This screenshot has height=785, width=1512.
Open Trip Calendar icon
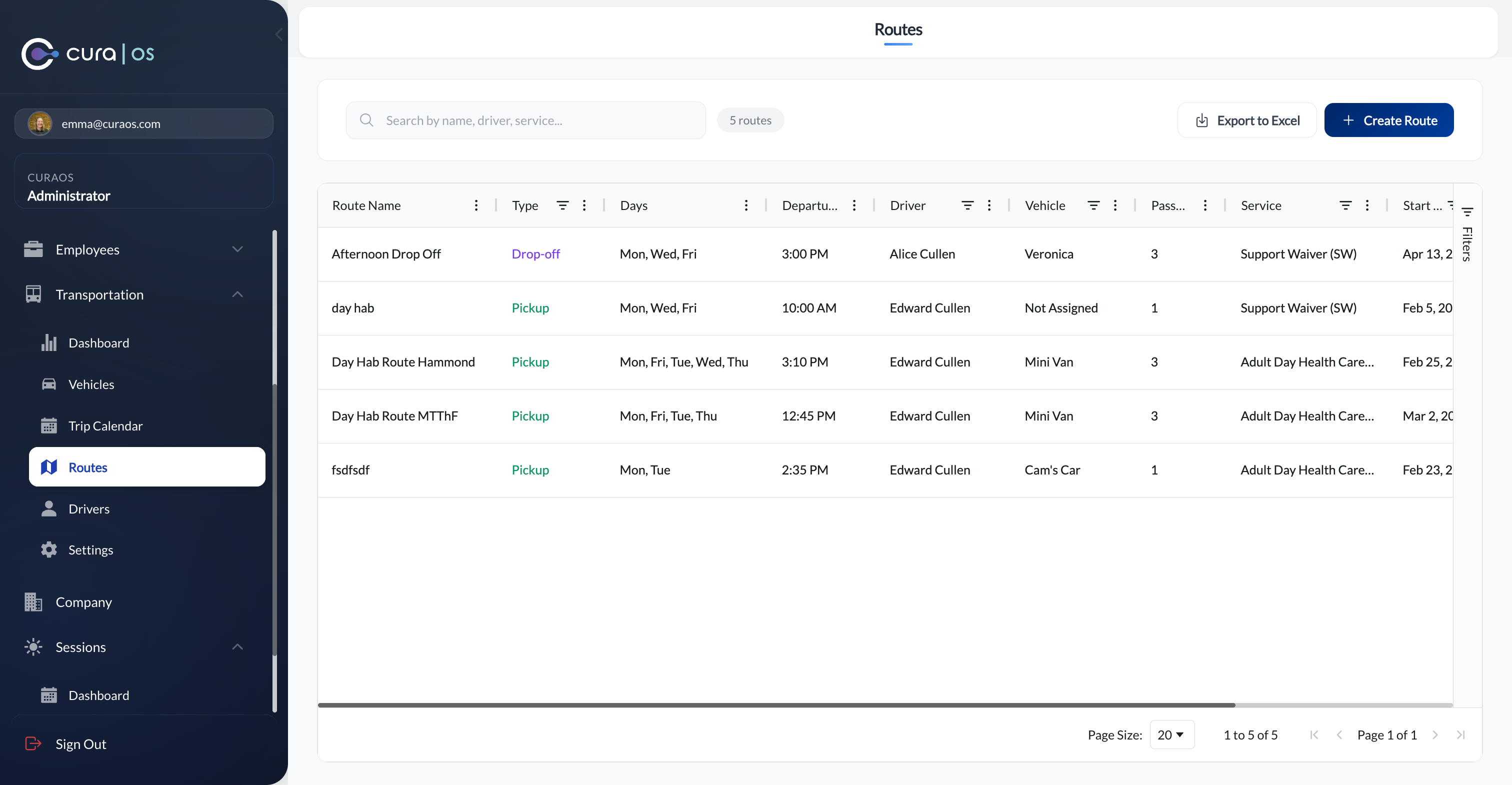tap(48, 425)
